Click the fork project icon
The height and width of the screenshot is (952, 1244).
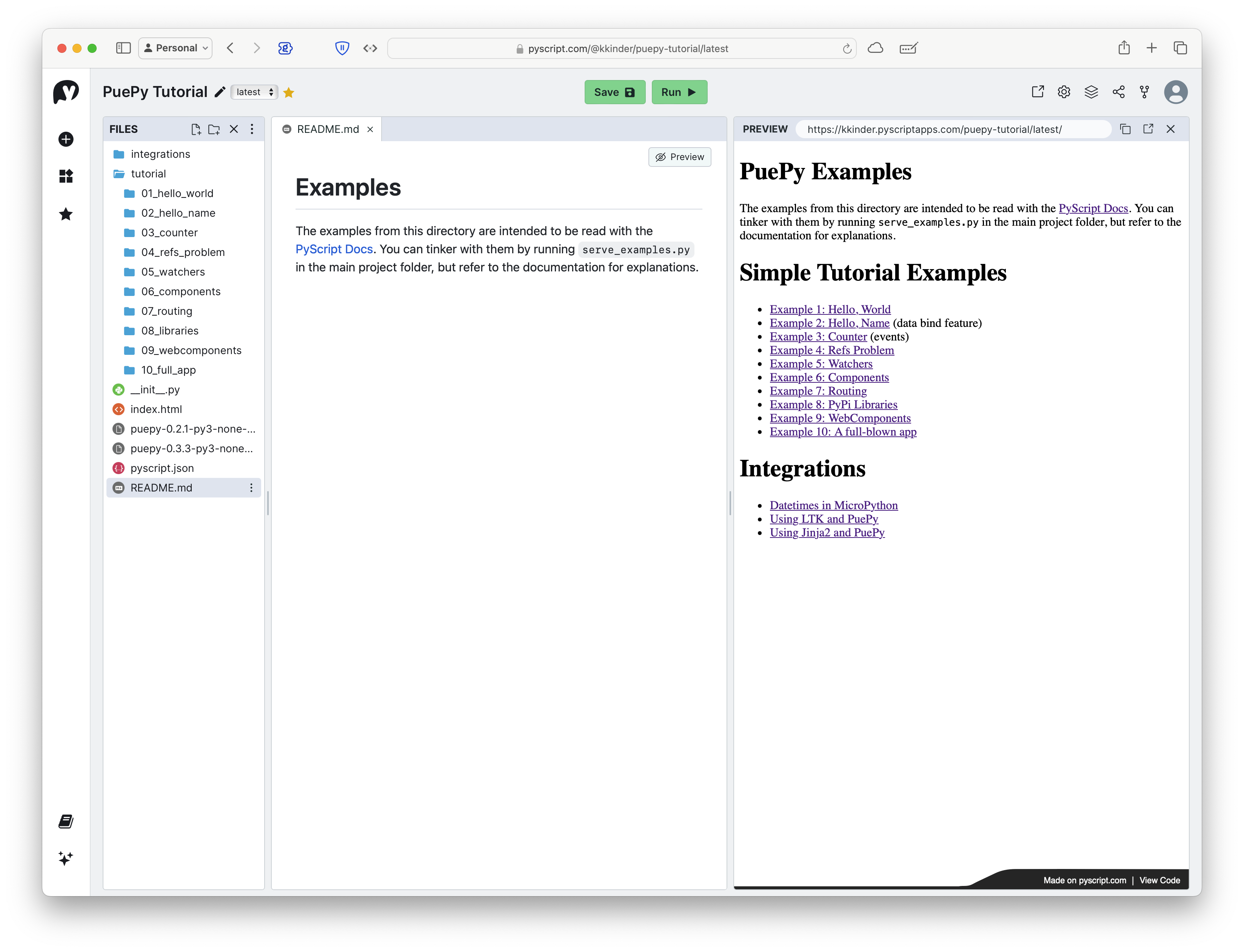click(x=1144, y=92)
